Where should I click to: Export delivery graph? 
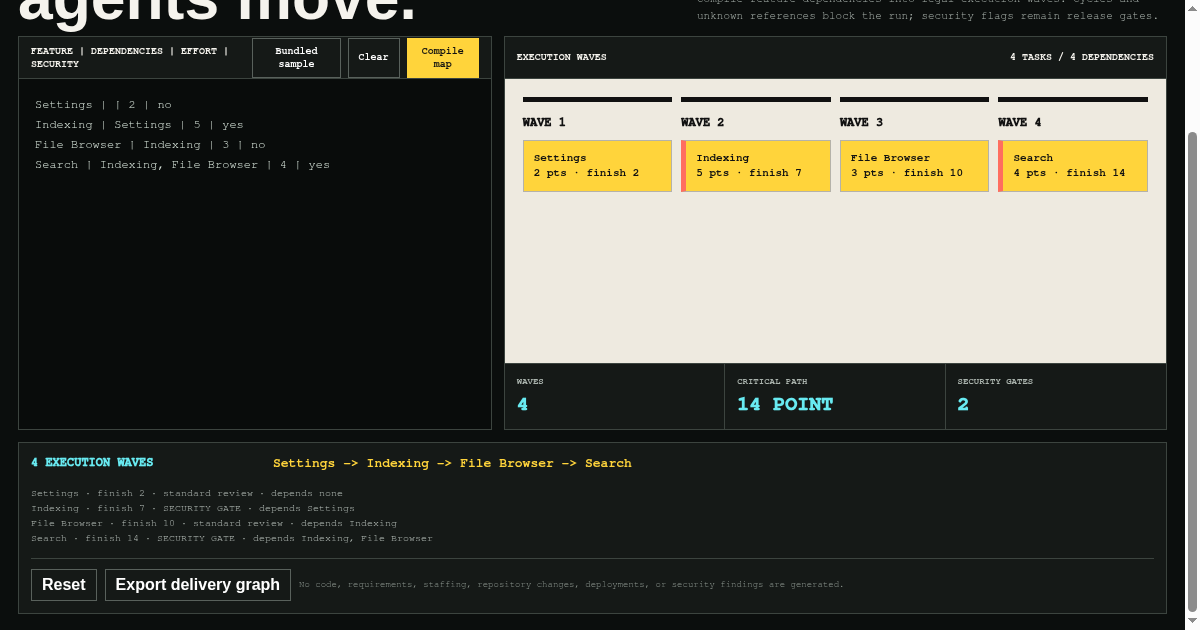[198, 585]
